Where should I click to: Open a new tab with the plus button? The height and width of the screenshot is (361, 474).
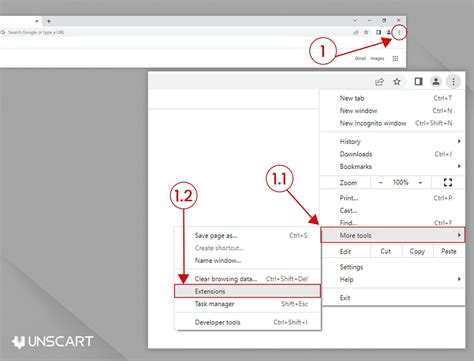[49, 21]
